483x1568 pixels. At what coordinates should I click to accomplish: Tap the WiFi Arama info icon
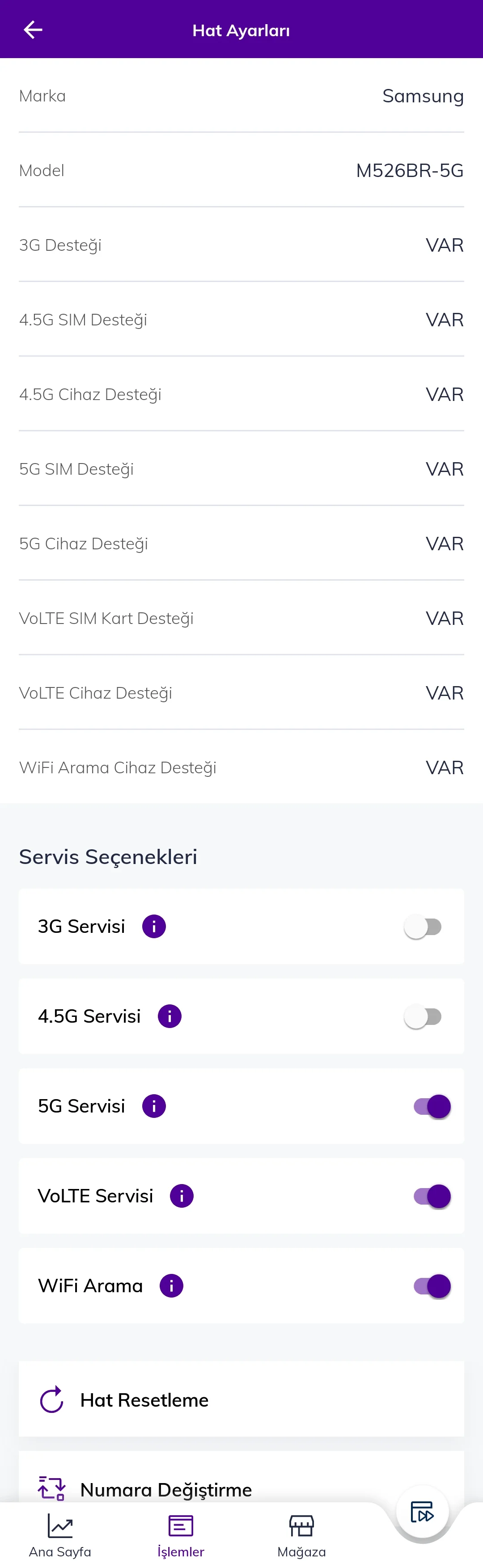coord(171,1286)
